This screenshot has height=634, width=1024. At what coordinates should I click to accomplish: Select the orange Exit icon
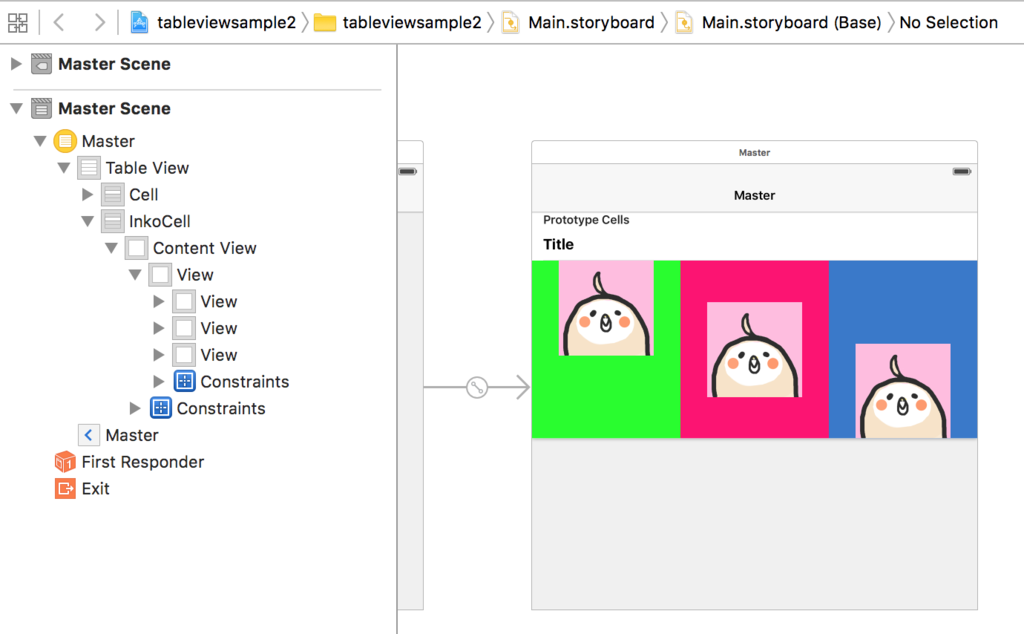(65, 488)
